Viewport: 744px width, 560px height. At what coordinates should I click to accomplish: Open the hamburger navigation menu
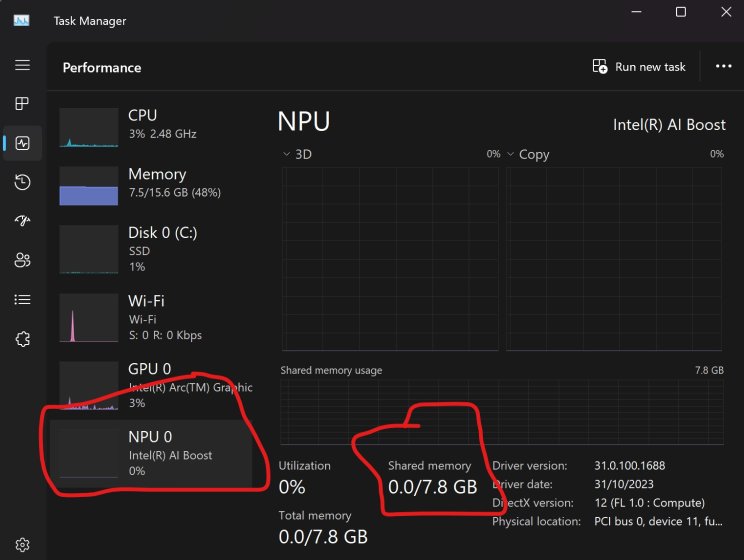(x=22, y=65)
